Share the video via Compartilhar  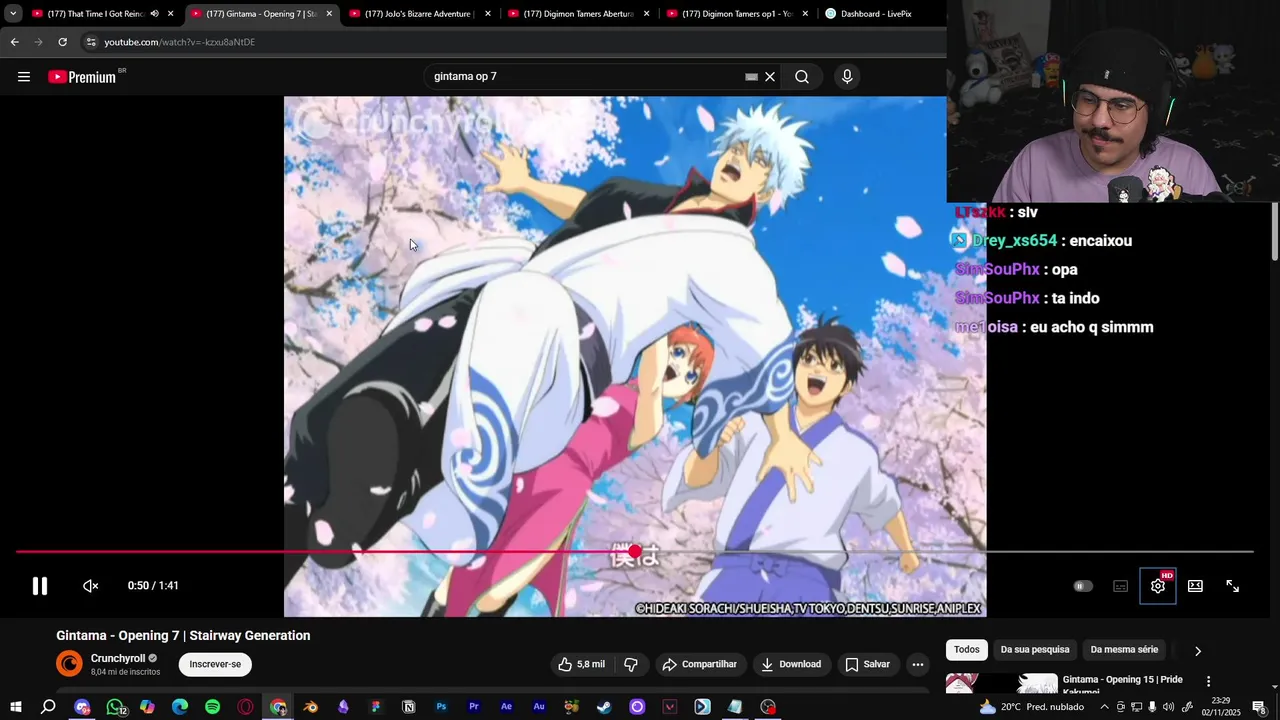pos(700,664)
